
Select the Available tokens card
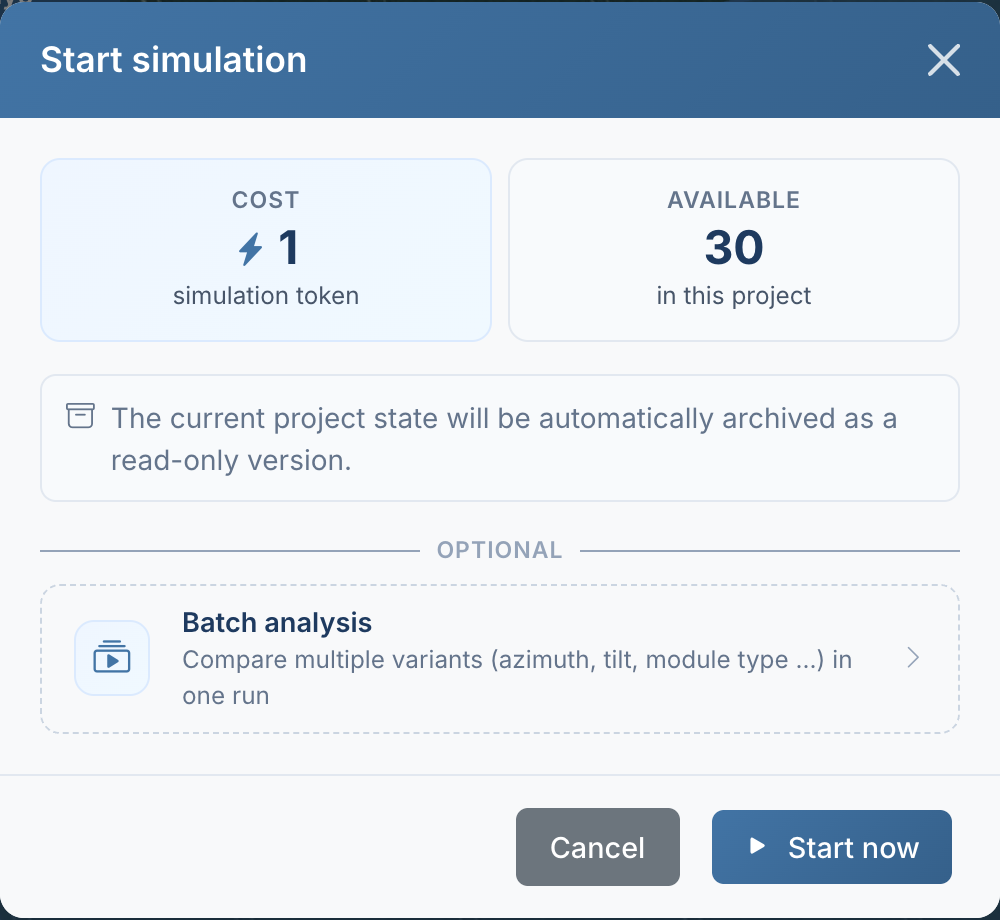coord(733,250)
